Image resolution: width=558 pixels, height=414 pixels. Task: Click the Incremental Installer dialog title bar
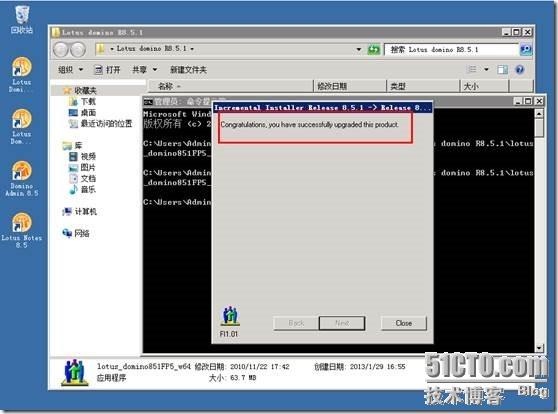point(322,108)
